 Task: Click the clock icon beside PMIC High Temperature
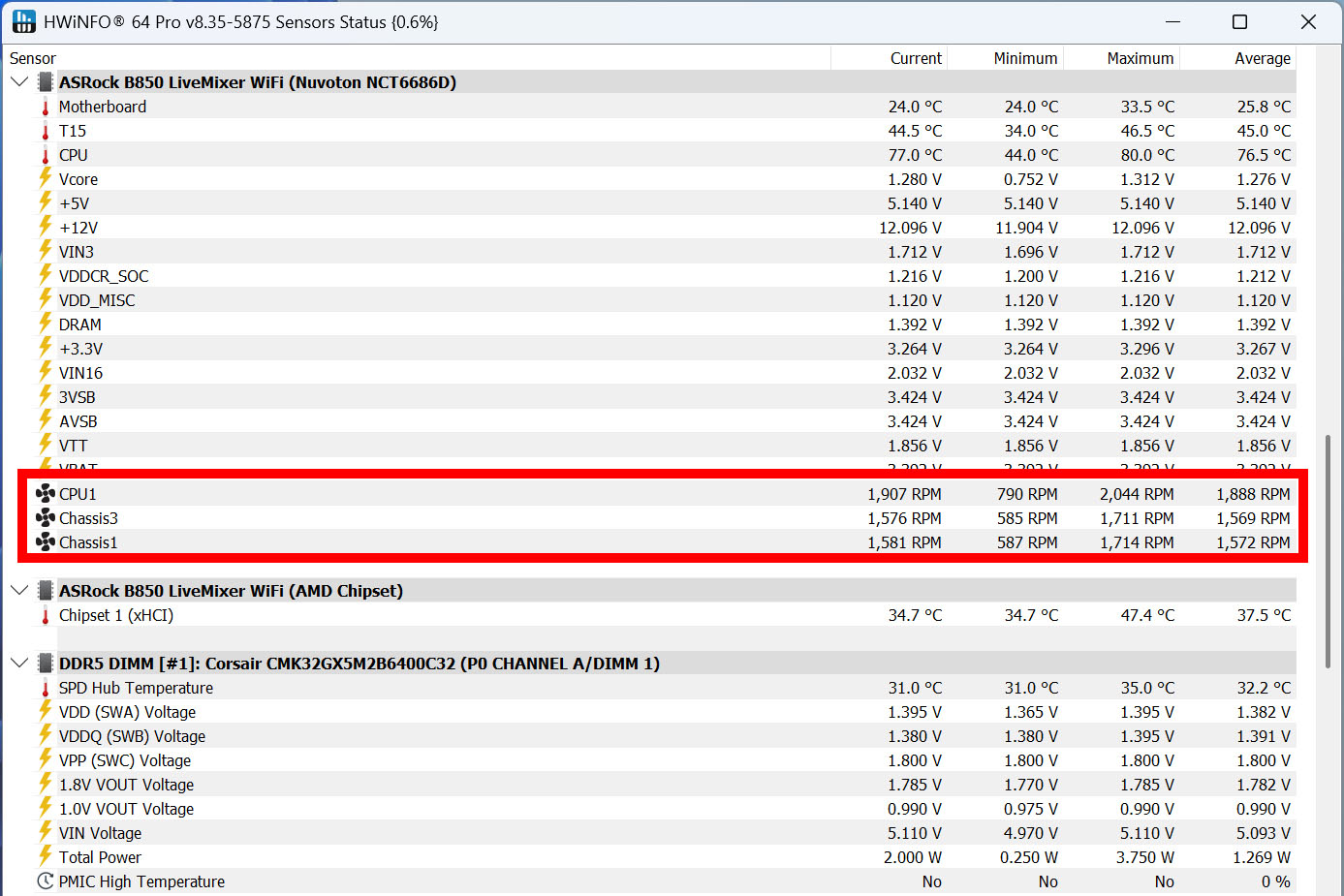pos(45,881)
